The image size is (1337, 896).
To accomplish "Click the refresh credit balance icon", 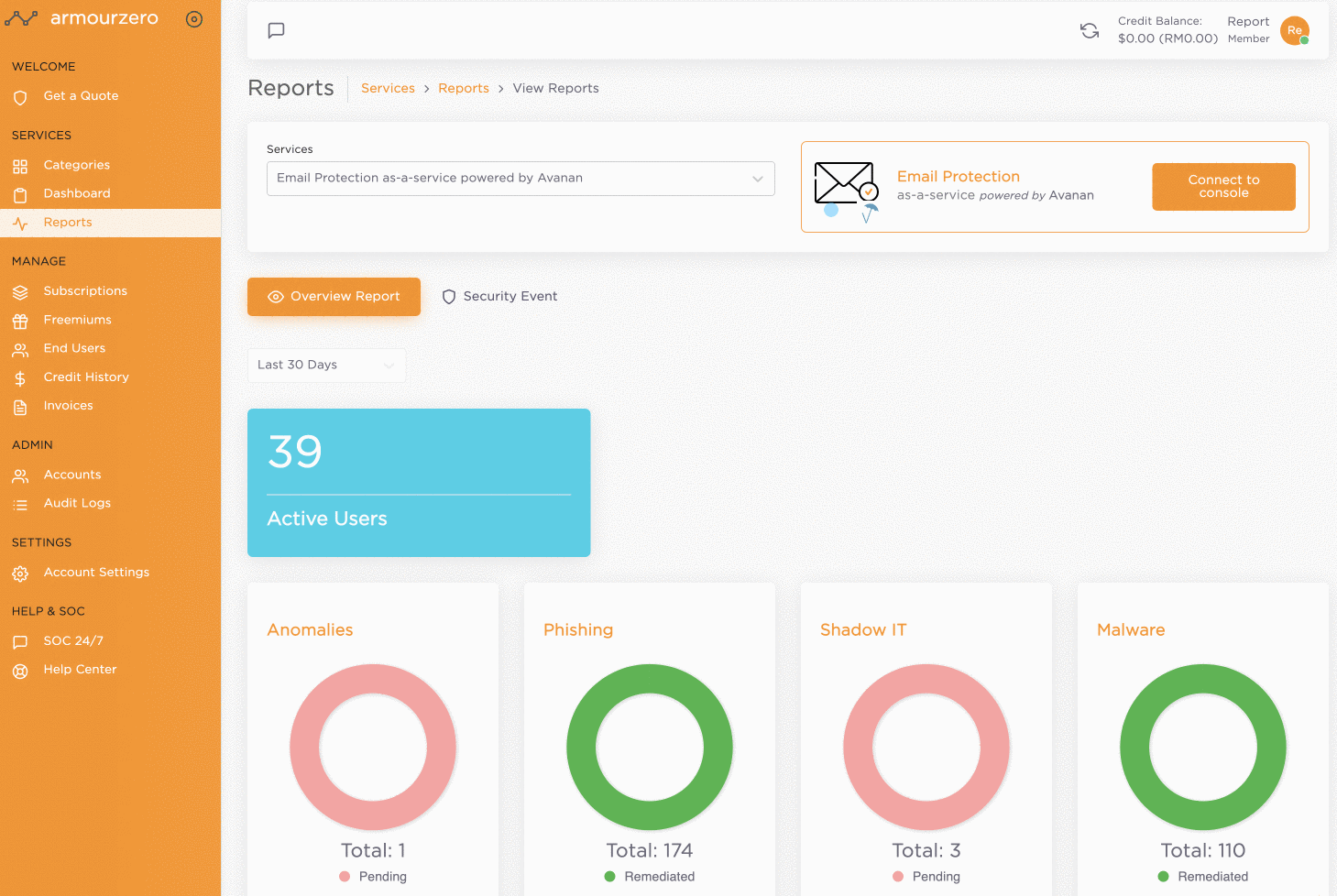I will pos(1090,30).
